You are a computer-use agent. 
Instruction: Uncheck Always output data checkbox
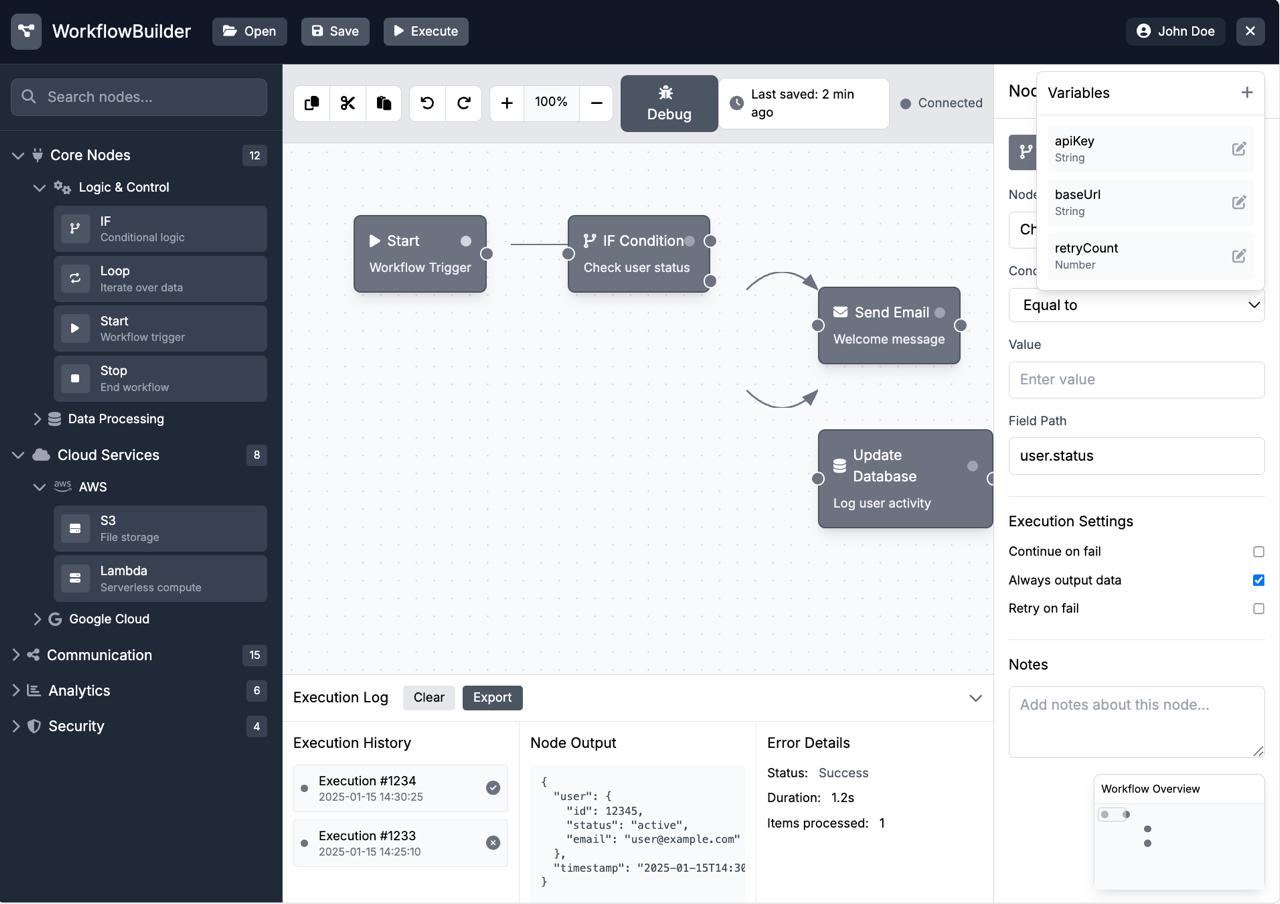click(1258, 580)
